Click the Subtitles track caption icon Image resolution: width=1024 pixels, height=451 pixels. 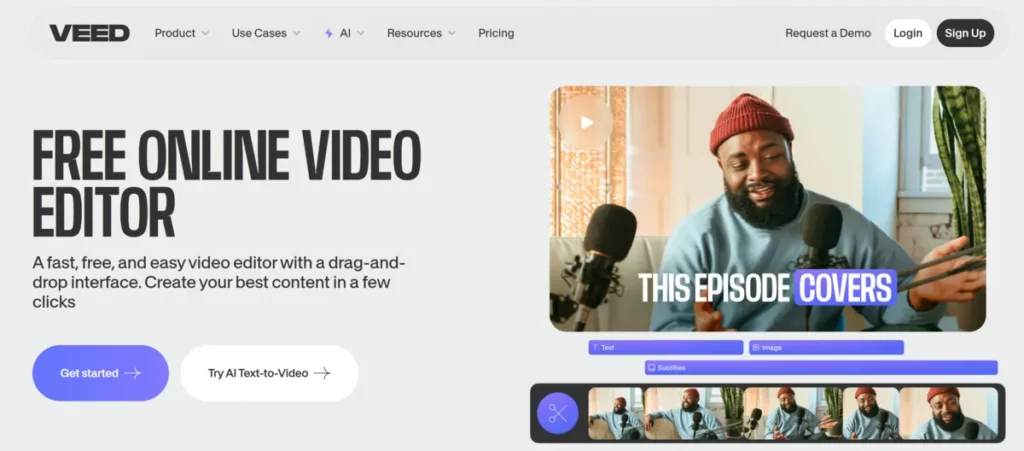[x=651, y=368]
